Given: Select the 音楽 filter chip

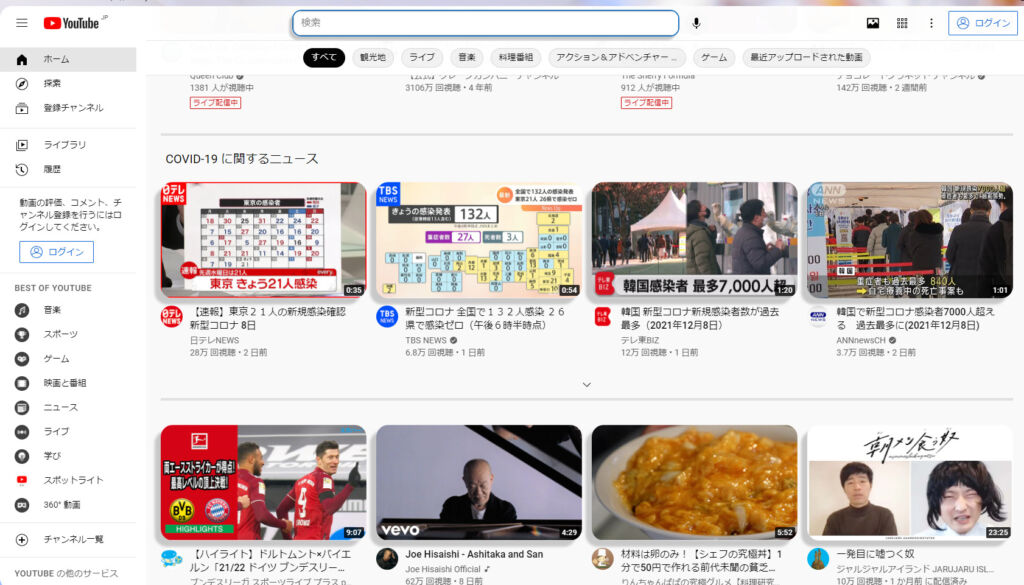Looking at the screenshot, I should (467, 57).
